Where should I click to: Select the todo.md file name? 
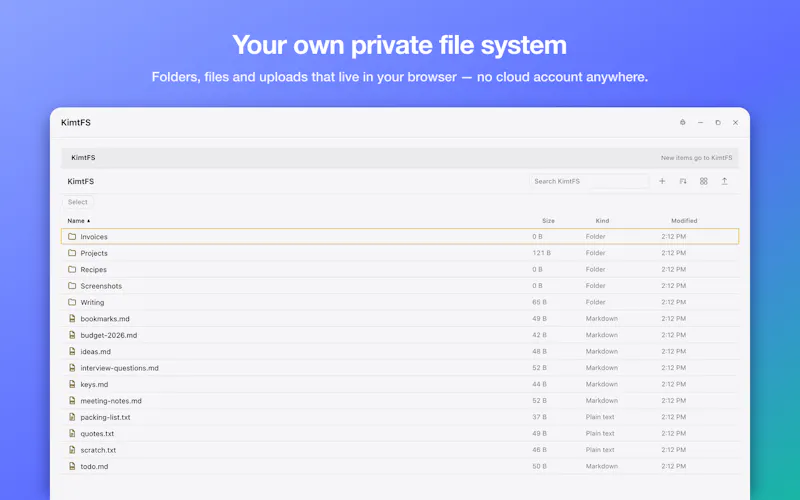[x=94, y=466]
